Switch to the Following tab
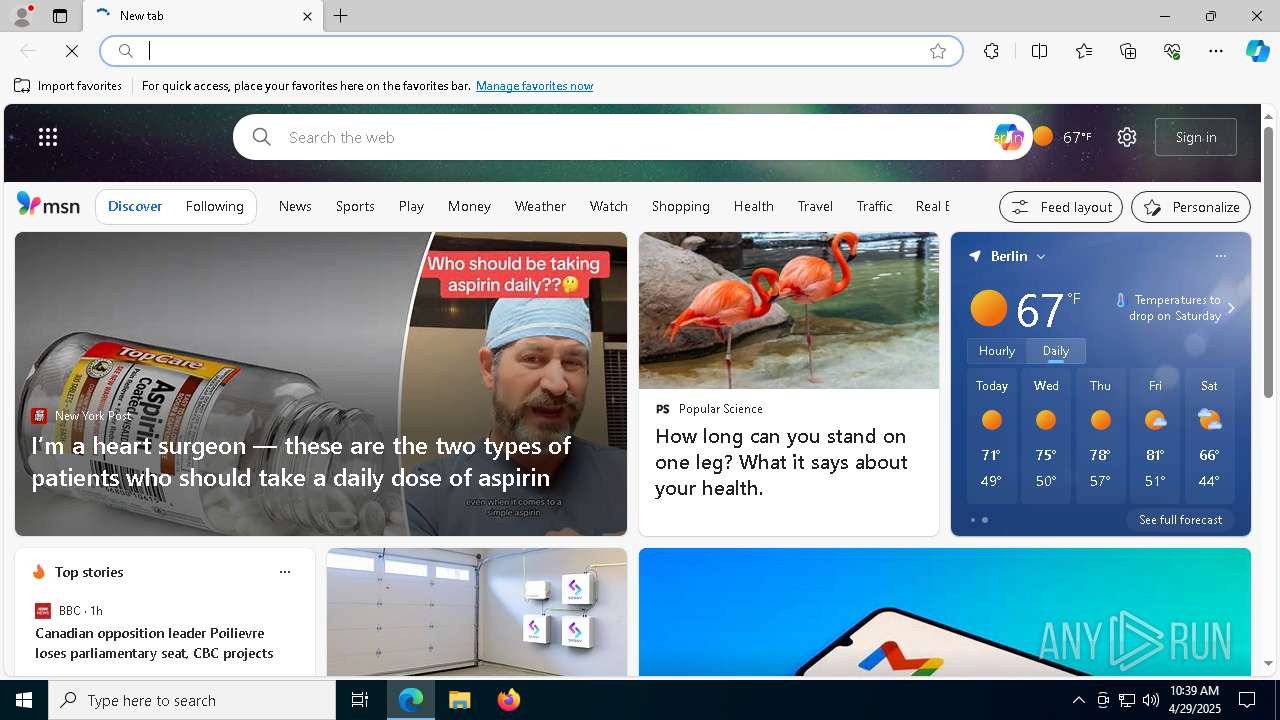The image size is (1280, 720). [x=214, y=206]
